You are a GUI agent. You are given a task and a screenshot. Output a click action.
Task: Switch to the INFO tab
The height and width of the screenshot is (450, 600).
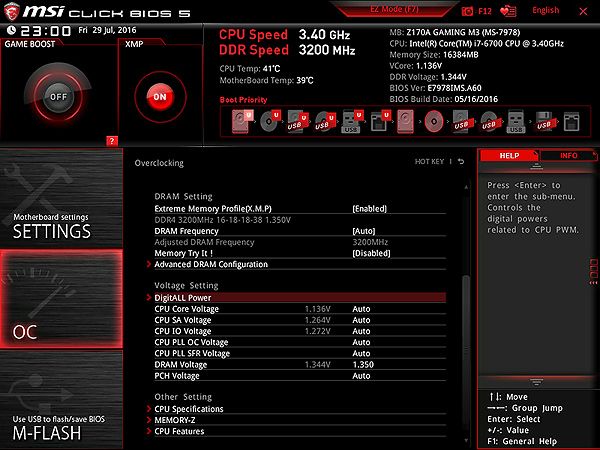[568, 155]
